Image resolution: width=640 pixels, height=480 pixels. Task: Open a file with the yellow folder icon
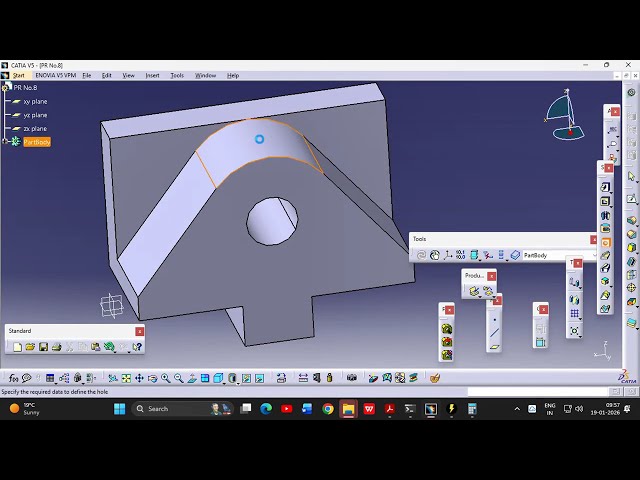30,347
